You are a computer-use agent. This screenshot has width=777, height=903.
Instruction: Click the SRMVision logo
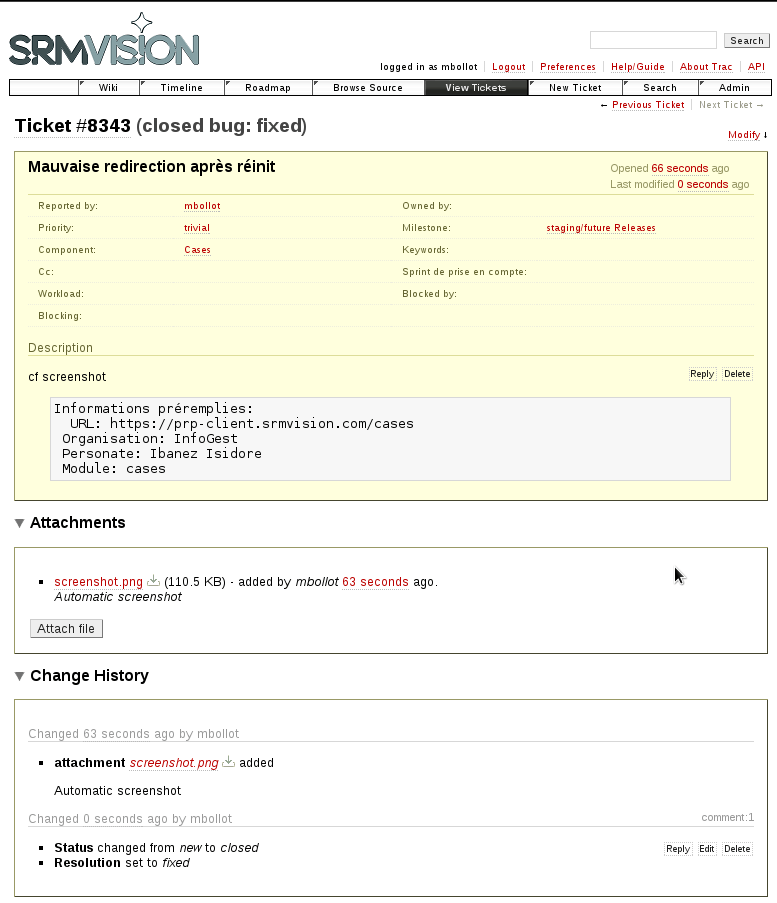(x=104, y=42)
